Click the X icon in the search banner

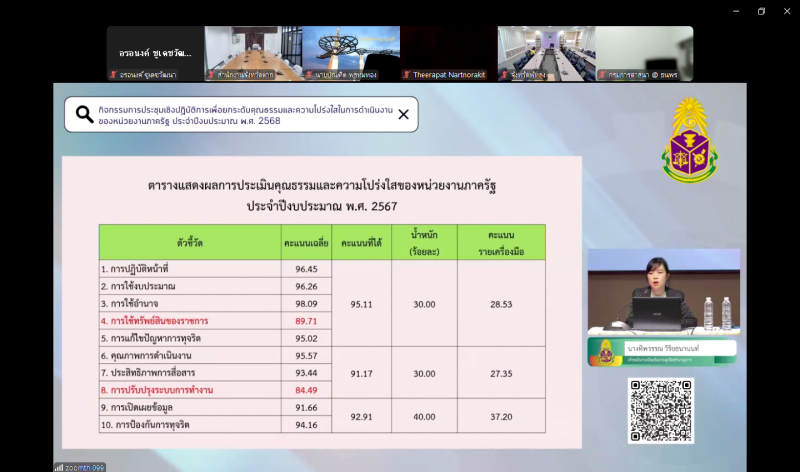(x=403, y=114)
